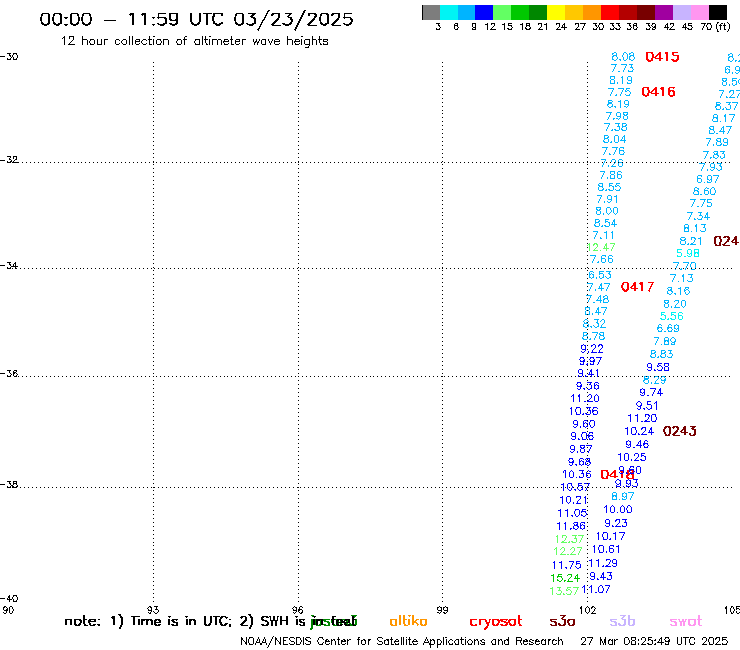This screenshot has width=740, height=650.
Task: Select the wave height value 7.73
Action: click(622, 68)
